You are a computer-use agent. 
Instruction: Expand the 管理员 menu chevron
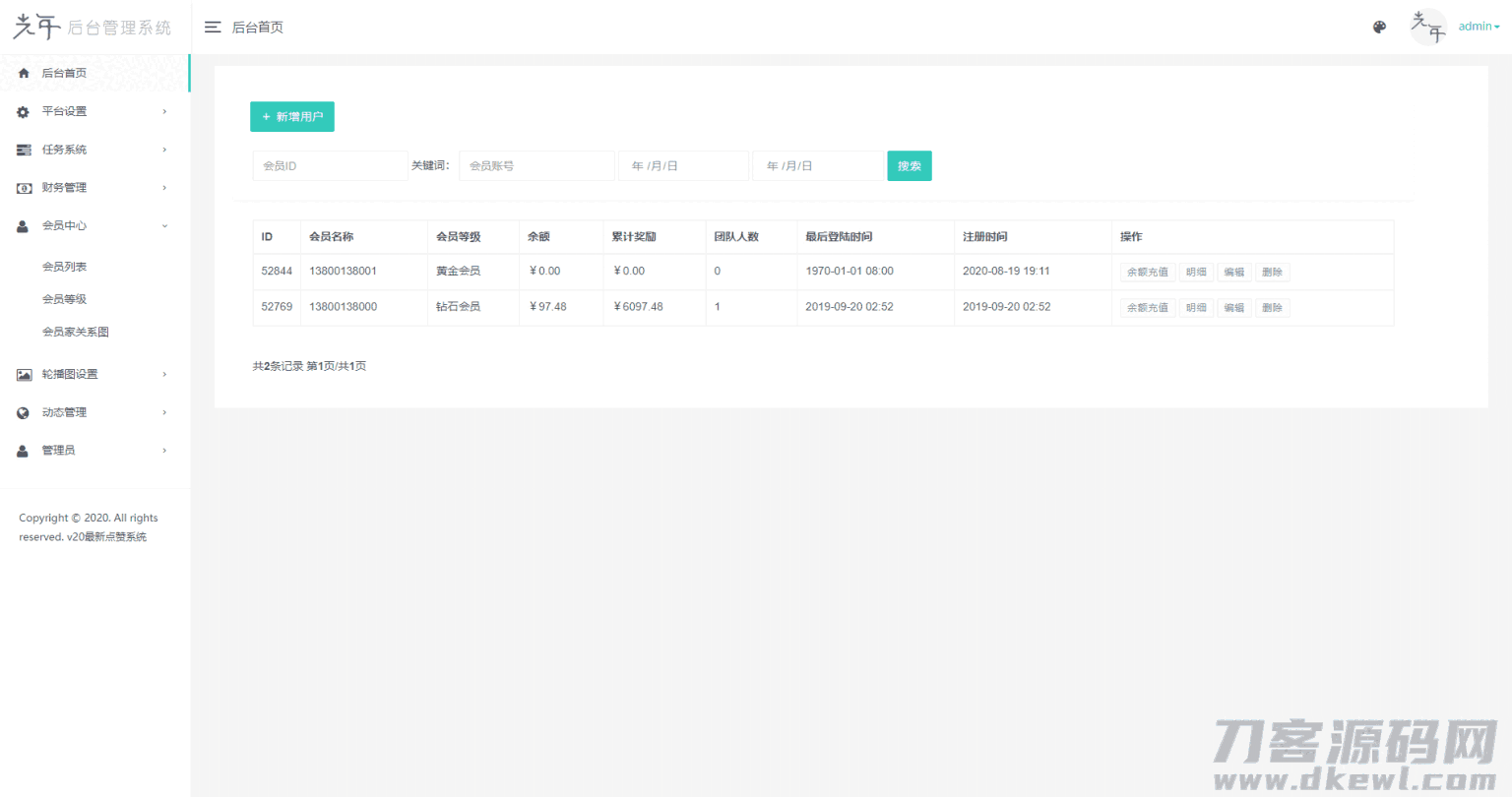click(164, 451)
